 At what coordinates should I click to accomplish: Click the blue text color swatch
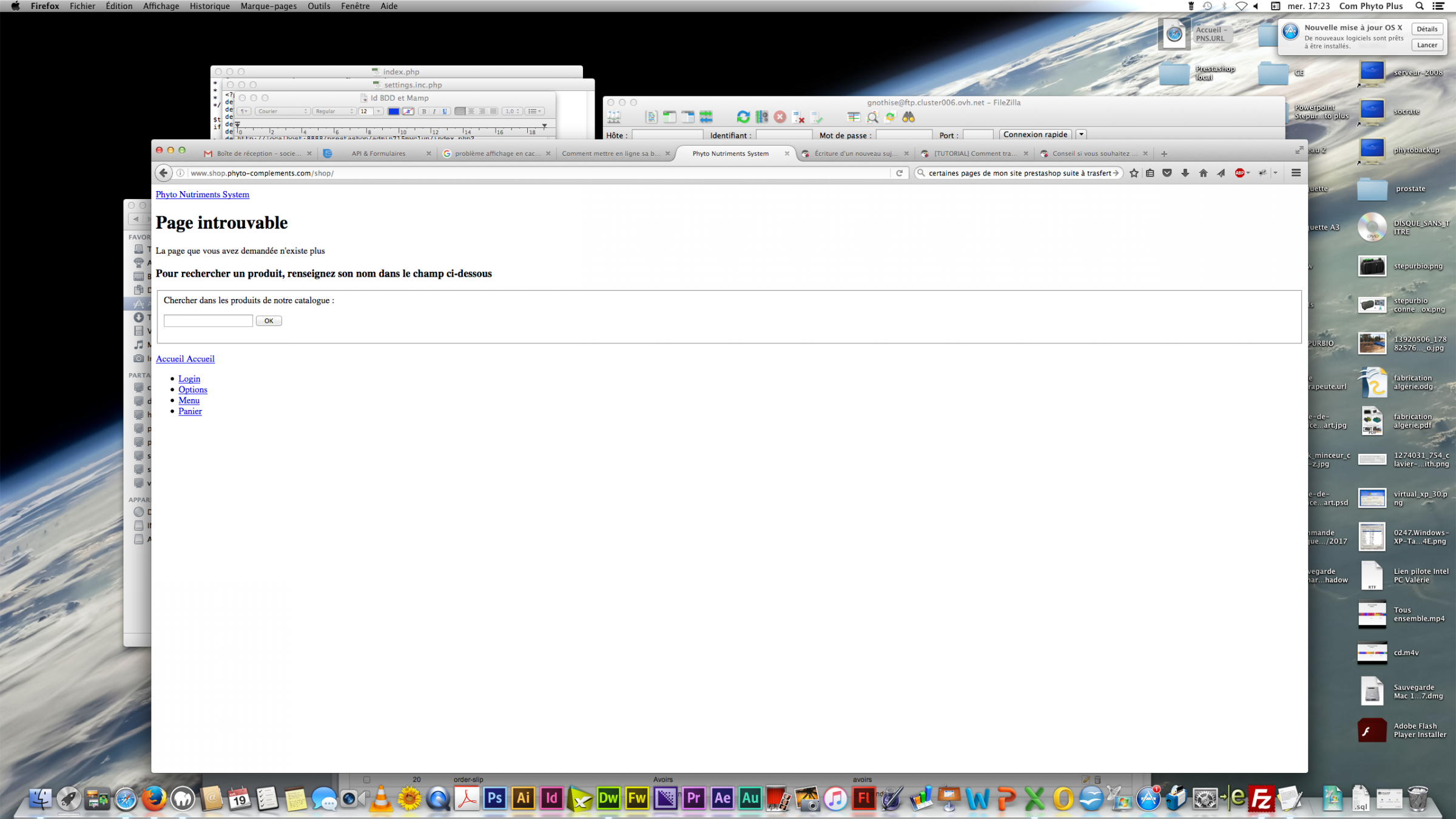[393, 111]
